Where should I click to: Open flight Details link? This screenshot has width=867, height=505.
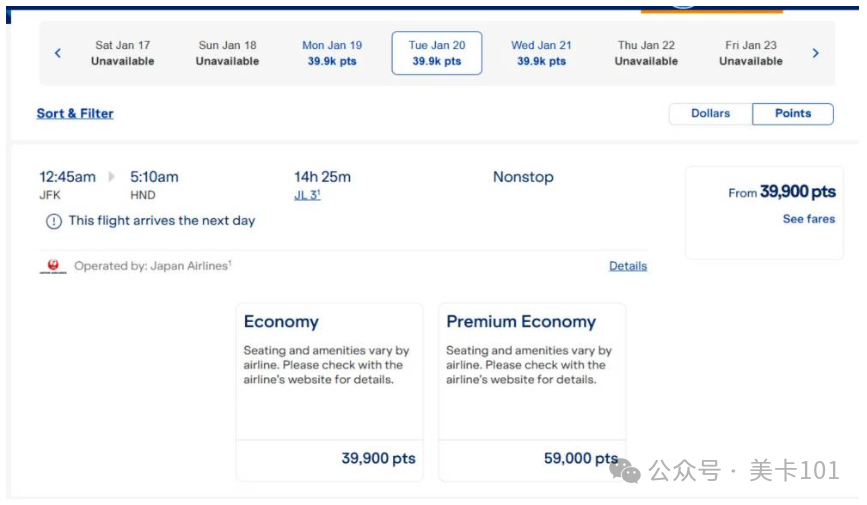coord(628,266)
